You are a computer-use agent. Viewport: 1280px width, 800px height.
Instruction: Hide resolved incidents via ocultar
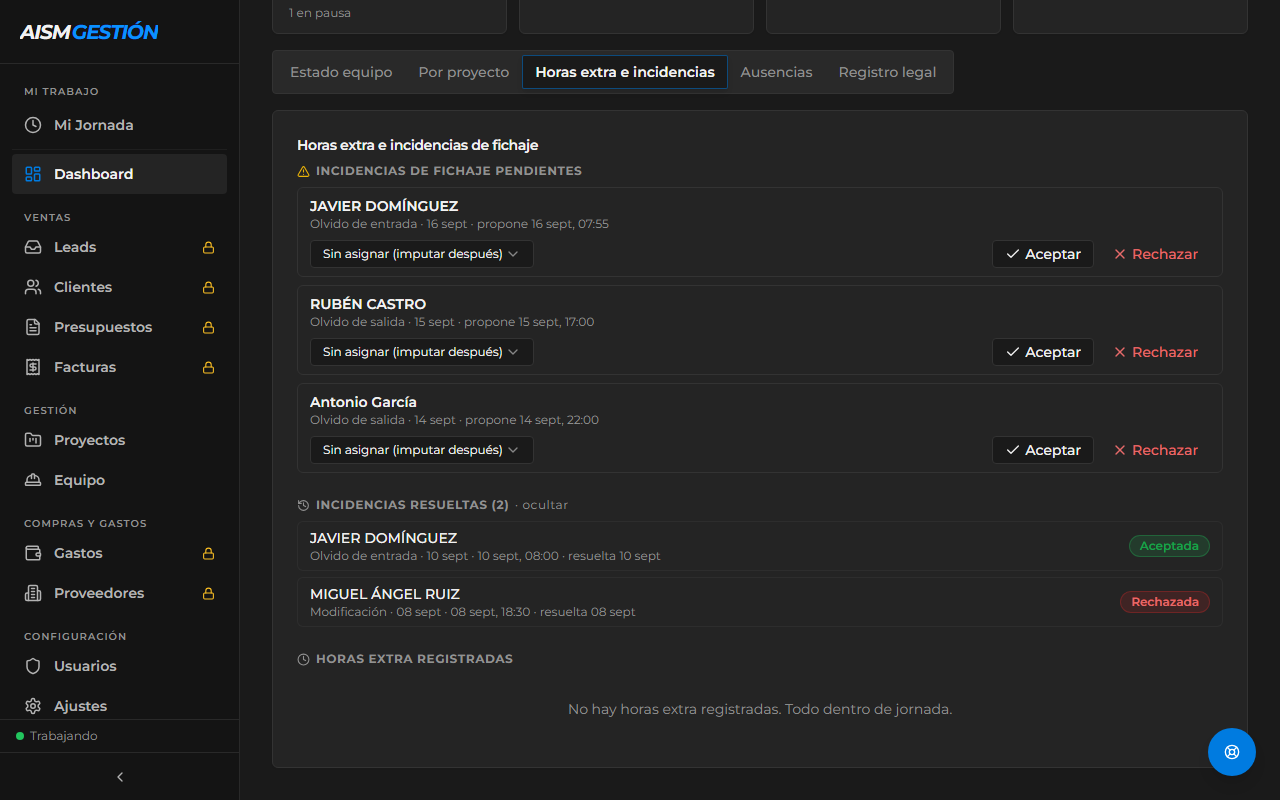click(x=545, y=505)
